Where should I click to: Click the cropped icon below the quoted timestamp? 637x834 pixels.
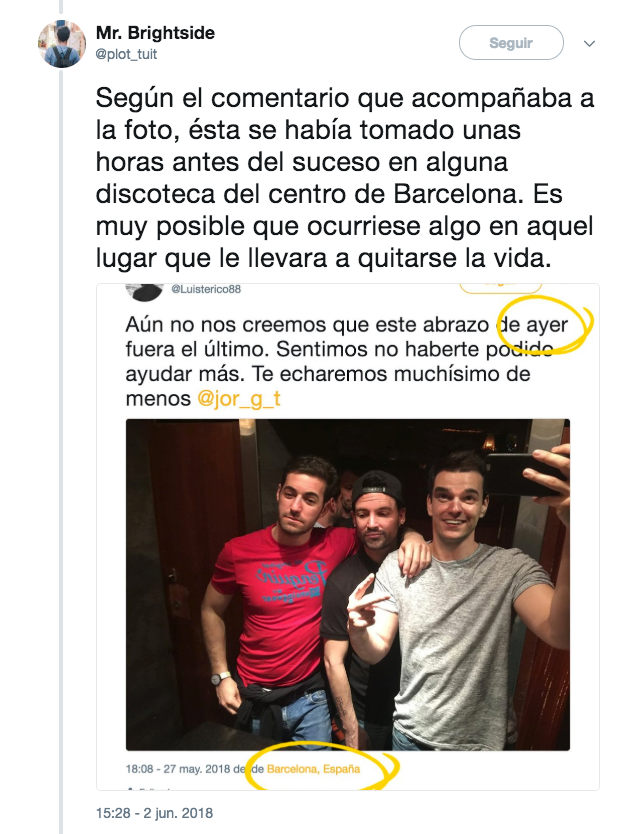pos(131,787)
